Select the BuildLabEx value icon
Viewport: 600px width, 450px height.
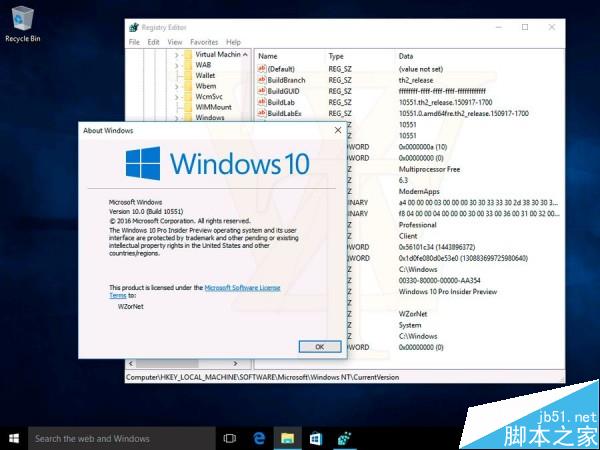[262, 113]
